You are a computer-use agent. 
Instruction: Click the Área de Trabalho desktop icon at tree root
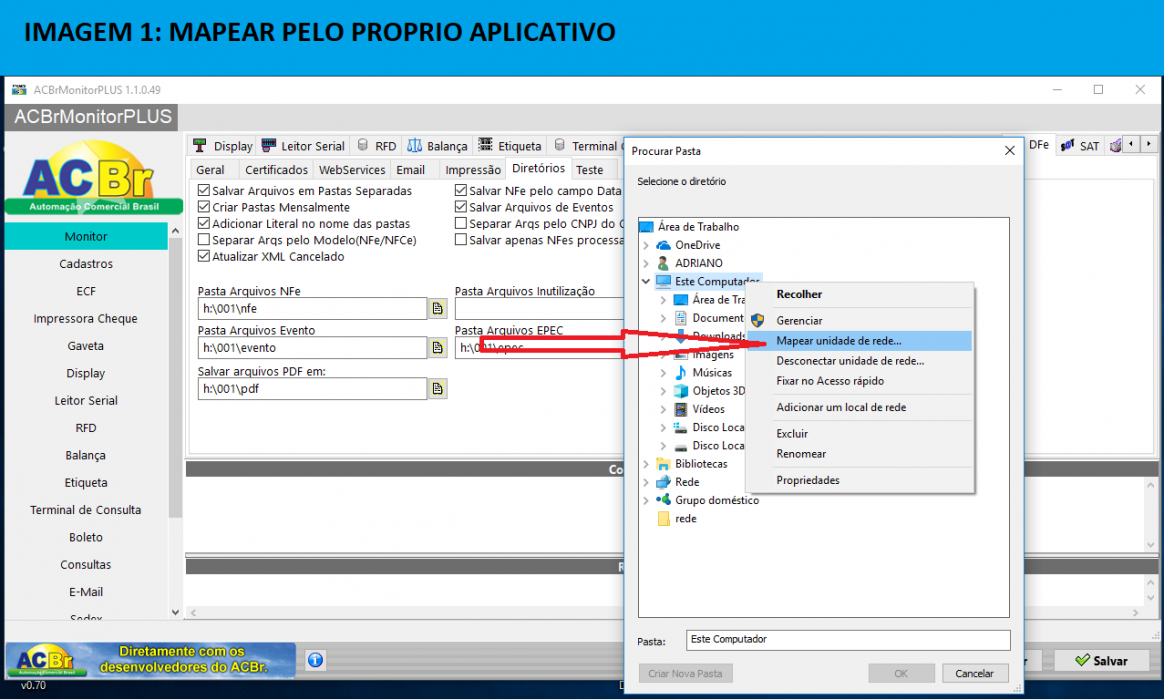coord(646,226)
